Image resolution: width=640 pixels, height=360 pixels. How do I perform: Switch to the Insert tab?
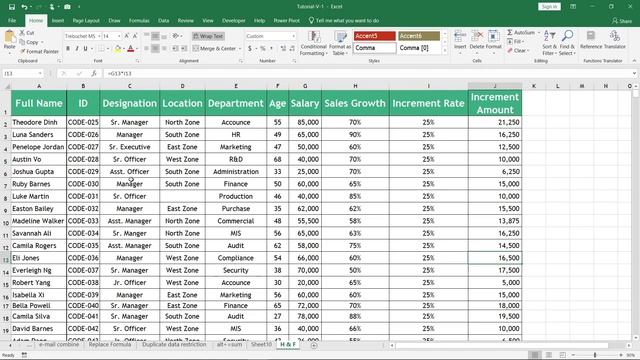click(58, 20)
